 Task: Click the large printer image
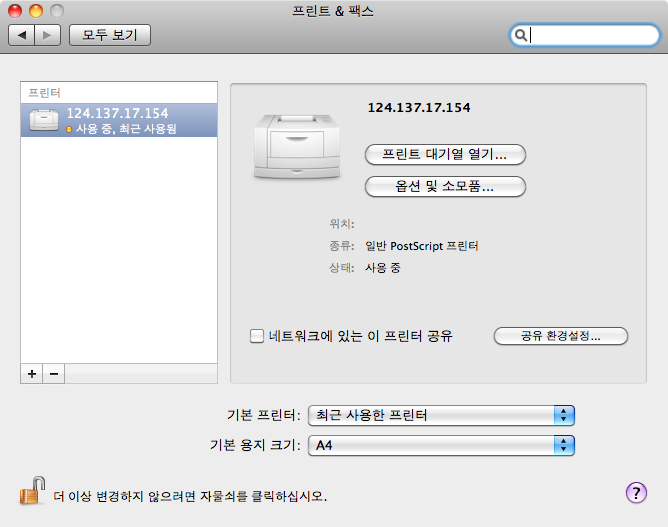coord(297,146)
